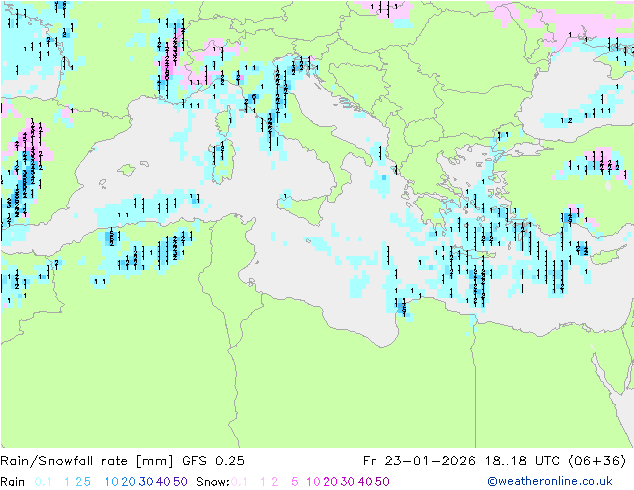Viewport: 634px width, 490px height.
Task: Click the rain legend value 50
Action: click(x=180, y=482)
